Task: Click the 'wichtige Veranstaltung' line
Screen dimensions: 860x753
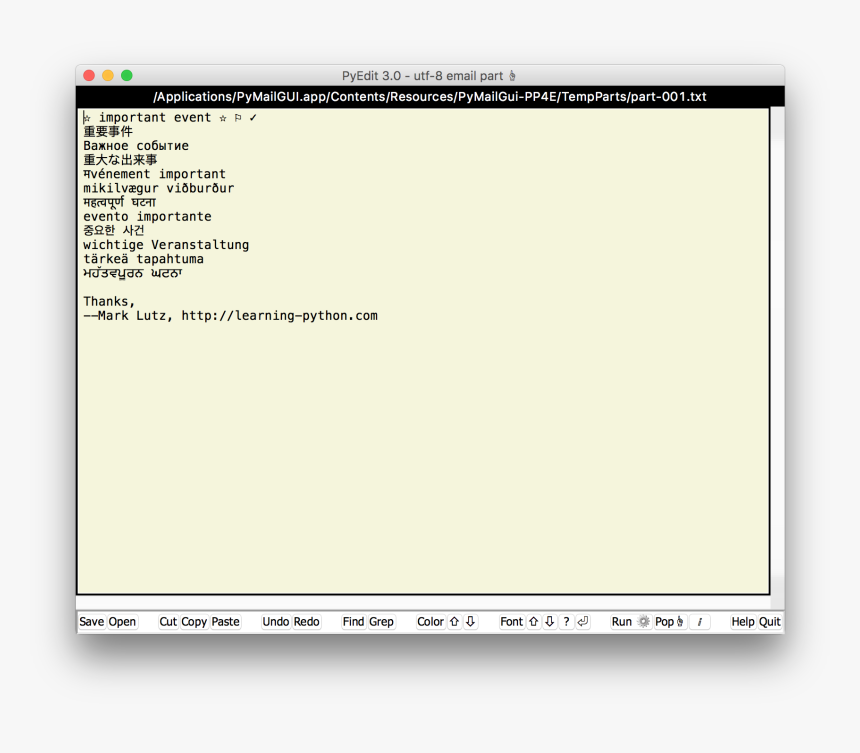Action: click(x=166, y=245)
